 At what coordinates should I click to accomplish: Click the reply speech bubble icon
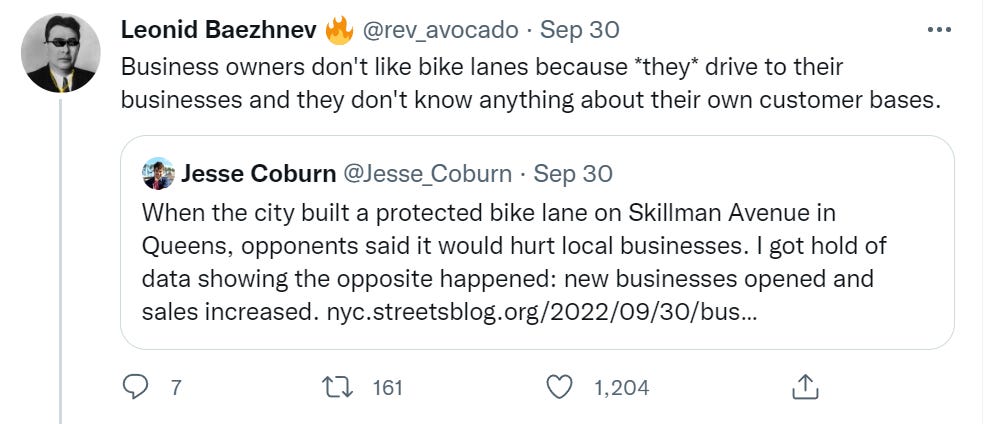coord(135,386)
